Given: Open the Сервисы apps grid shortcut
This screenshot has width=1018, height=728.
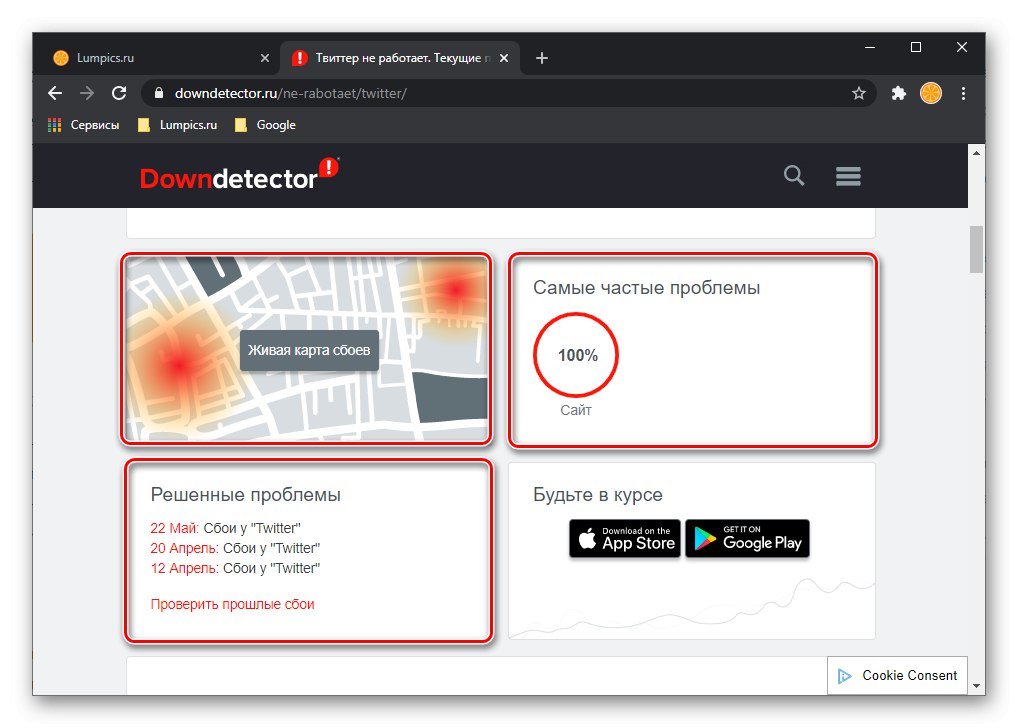Looking at the screenshot, I should point(84,125).
